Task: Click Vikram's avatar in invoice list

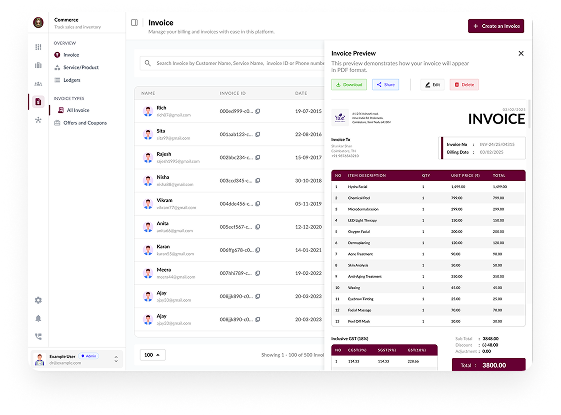Action: (x=148, y=204)
